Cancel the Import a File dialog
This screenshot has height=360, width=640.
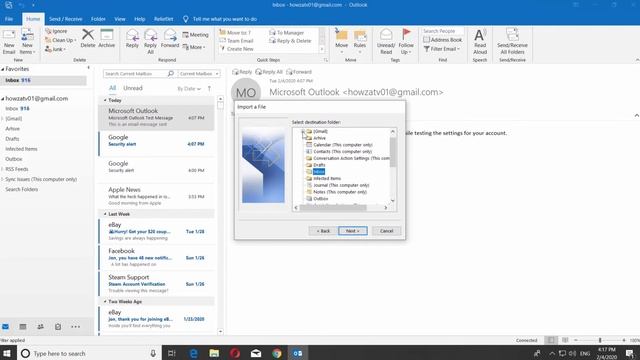click(x=386, y=231)
